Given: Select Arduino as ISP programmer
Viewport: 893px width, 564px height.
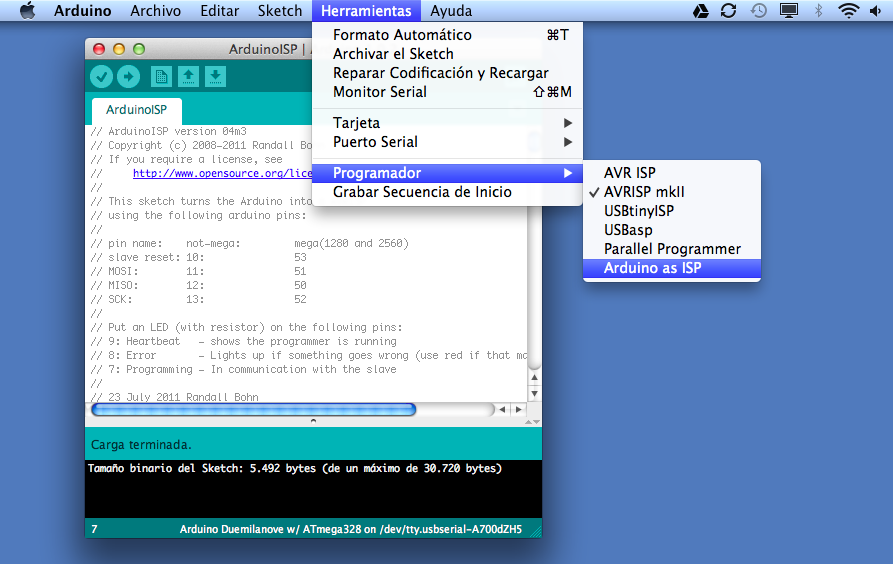Looking at the screenshot, I should pos(672,268).
